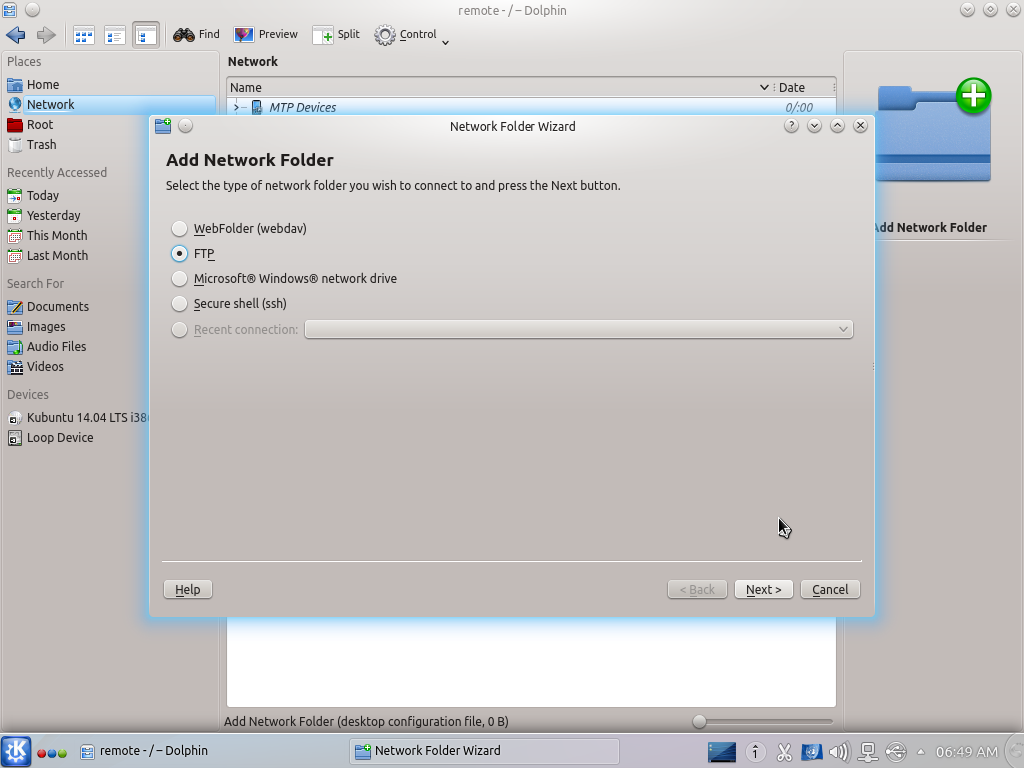Open the network management tray icon

(868, 752)
